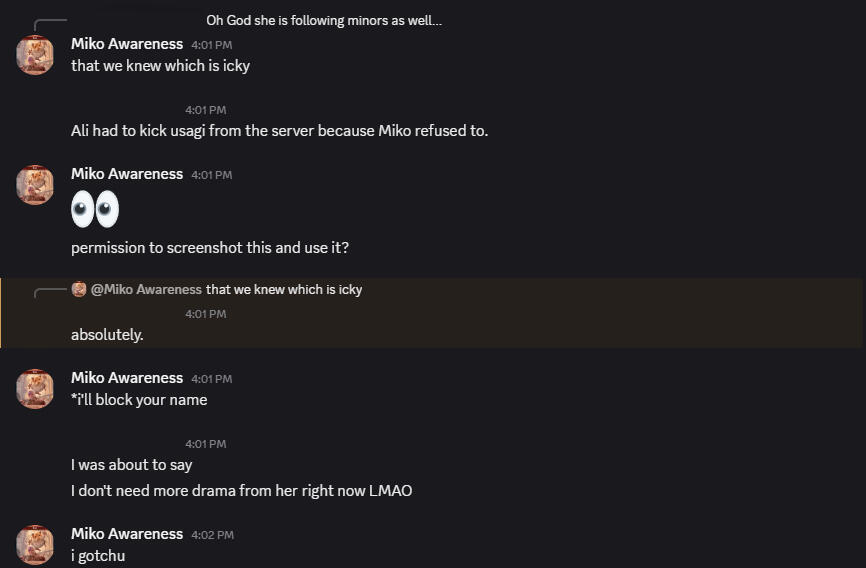
Task: Click the 4:02 PM timestamp
Action: (x=212, y=535)
